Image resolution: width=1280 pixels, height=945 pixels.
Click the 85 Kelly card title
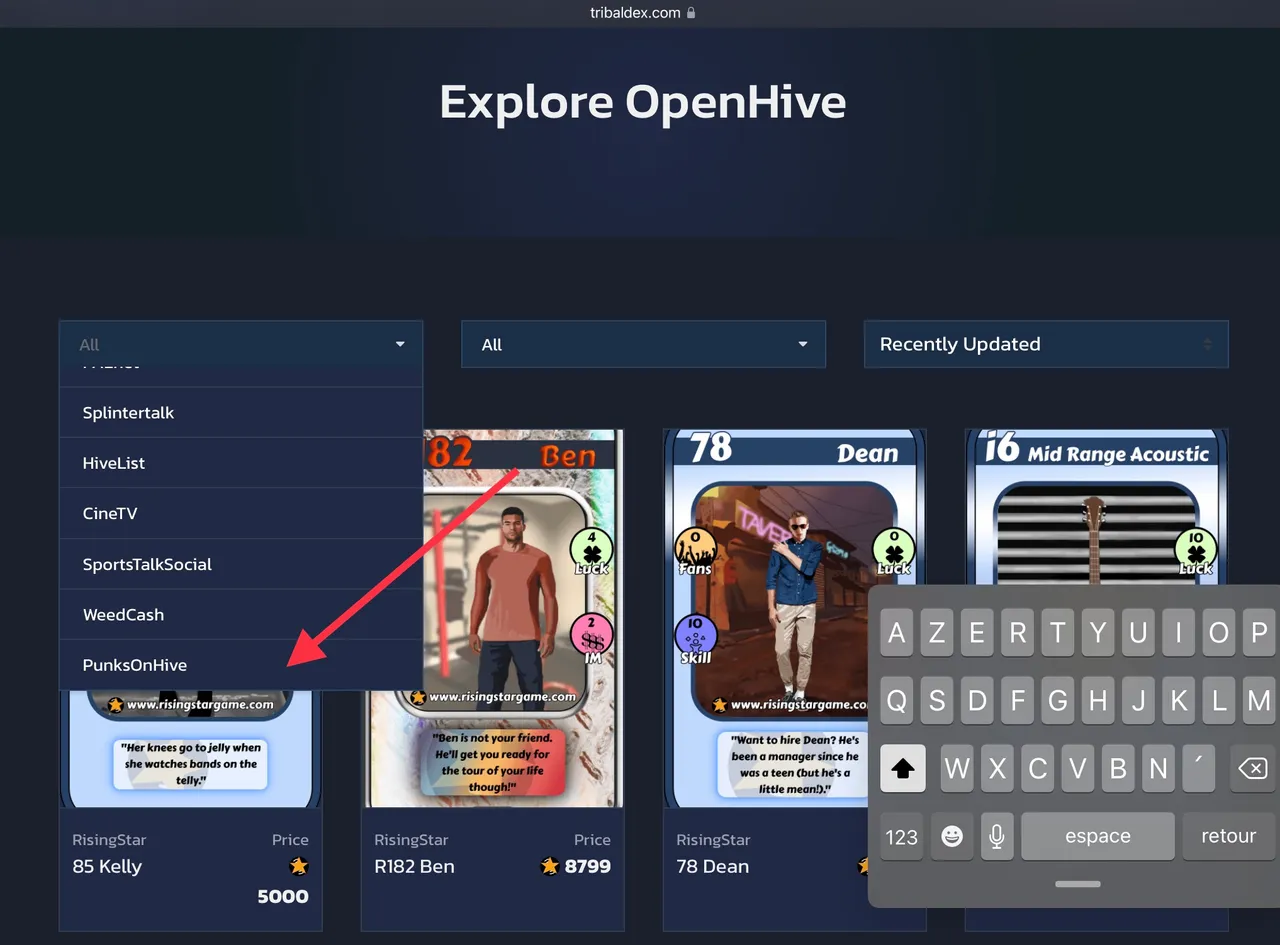pos(107,866)
